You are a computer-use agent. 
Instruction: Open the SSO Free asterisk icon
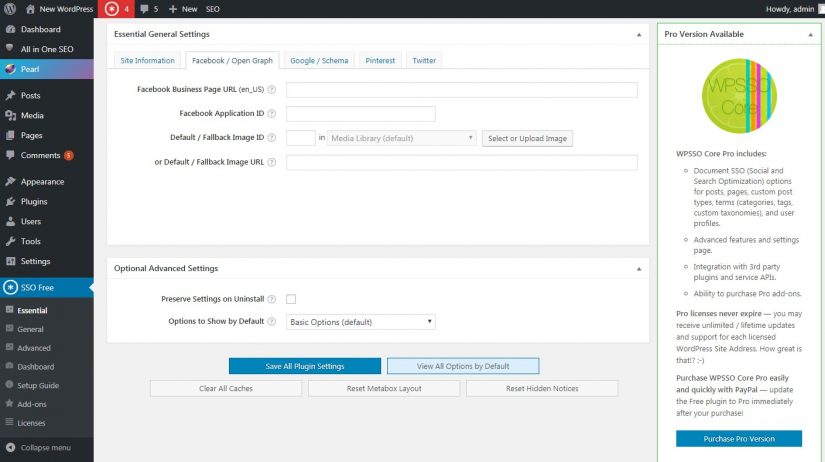tap(10, 287)
